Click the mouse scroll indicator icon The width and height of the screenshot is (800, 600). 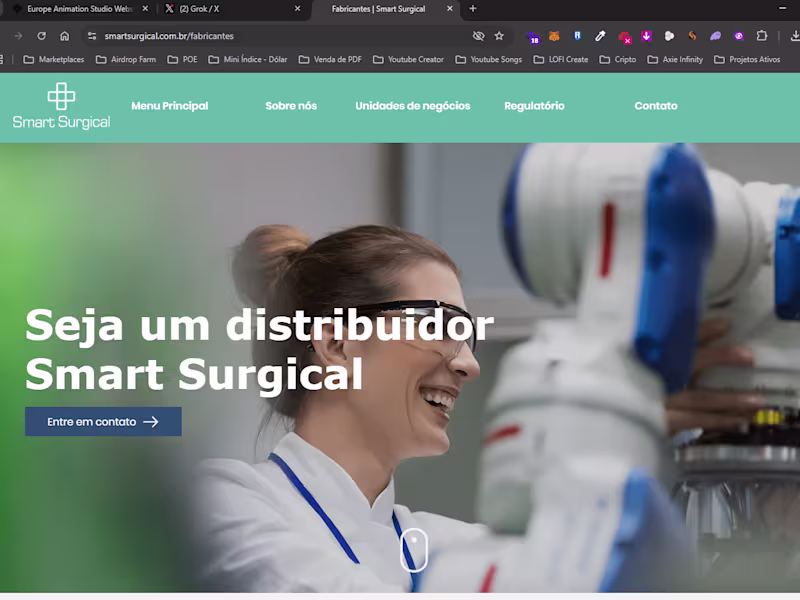pyautogui.click(x=414, y=550)
